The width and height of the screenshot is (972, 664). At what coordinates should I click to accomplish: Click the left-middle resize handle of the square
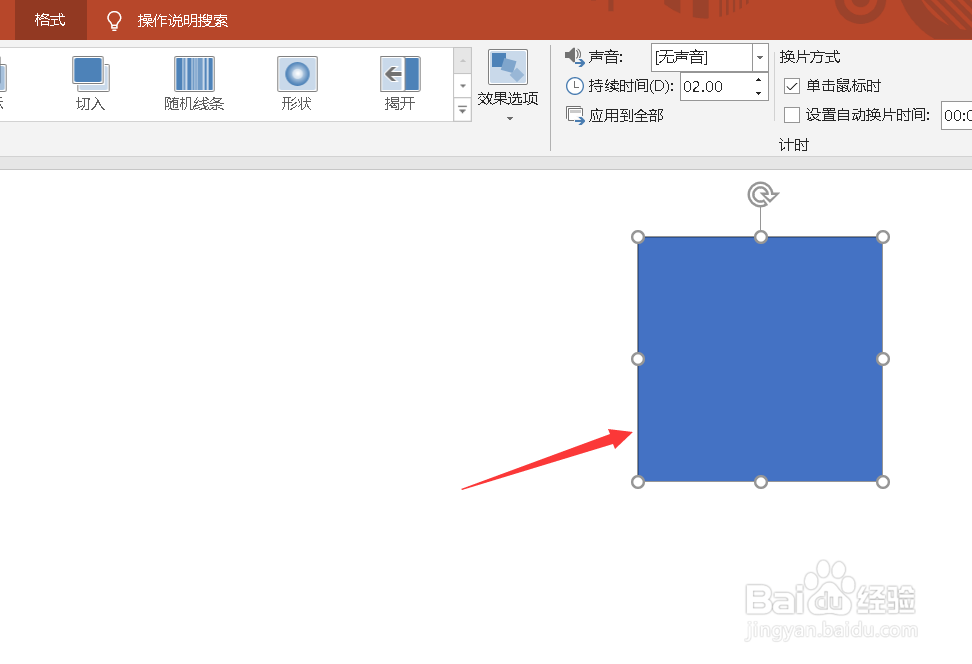638,359
